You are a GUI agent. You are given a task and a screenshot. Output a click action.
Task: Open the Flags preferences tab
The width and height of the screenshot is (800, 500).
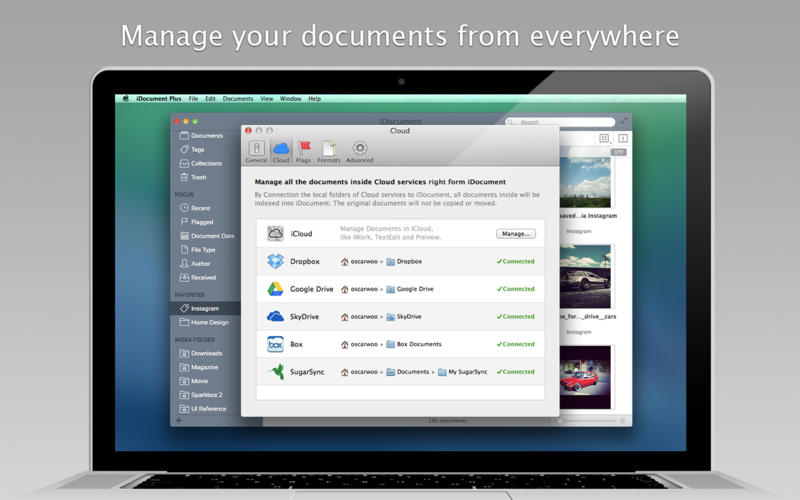(304, 152)
